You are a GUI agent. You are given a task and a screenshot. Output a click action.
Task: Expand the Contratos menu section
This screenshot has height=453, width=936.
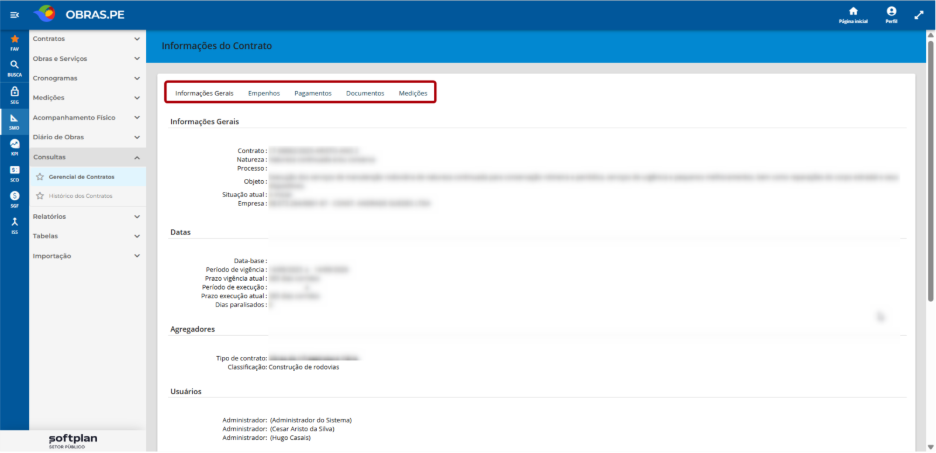[x=87, y=39]
